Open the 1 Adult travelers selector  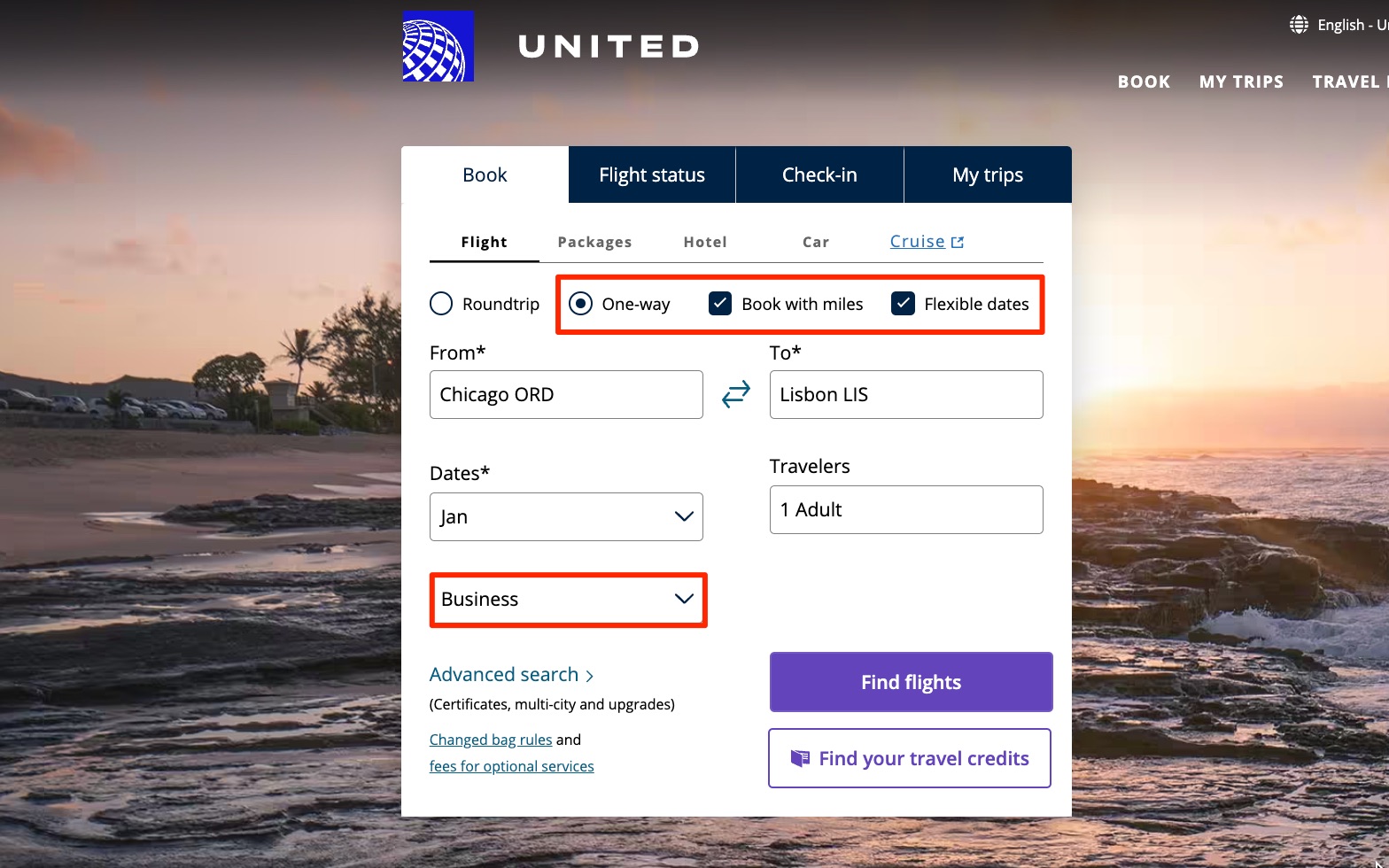pos(905,509)
